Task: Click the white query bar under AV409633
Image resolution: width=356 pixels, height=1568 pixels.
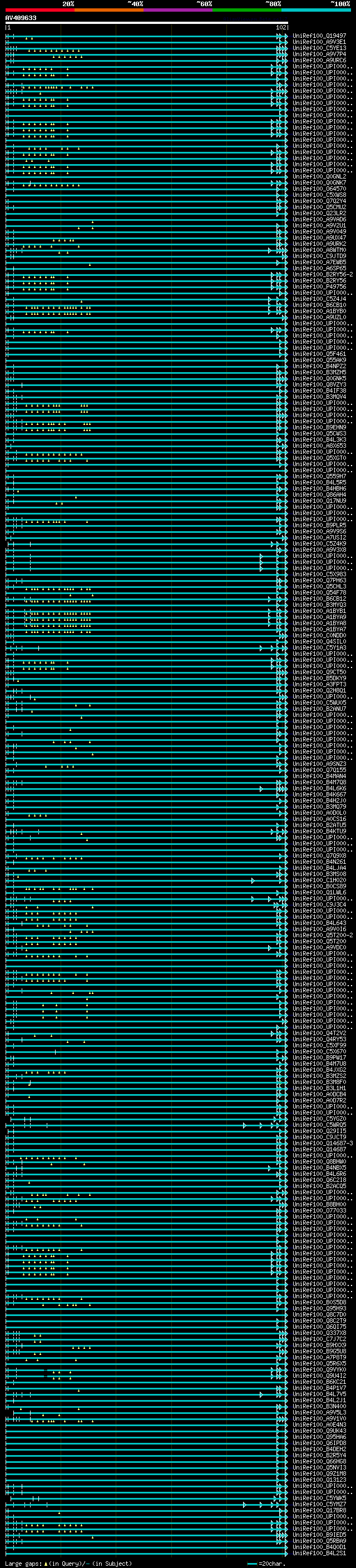Action: (x=147, y=22)
